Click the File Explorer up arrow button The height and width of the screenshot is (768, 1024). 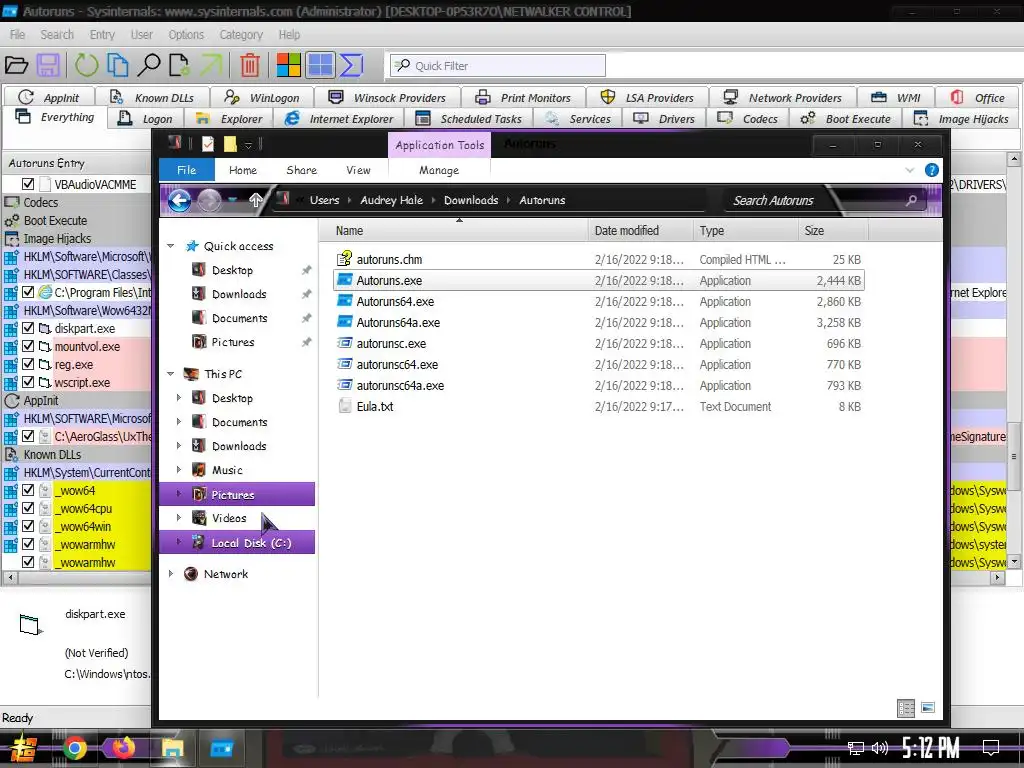pos(255,200)
